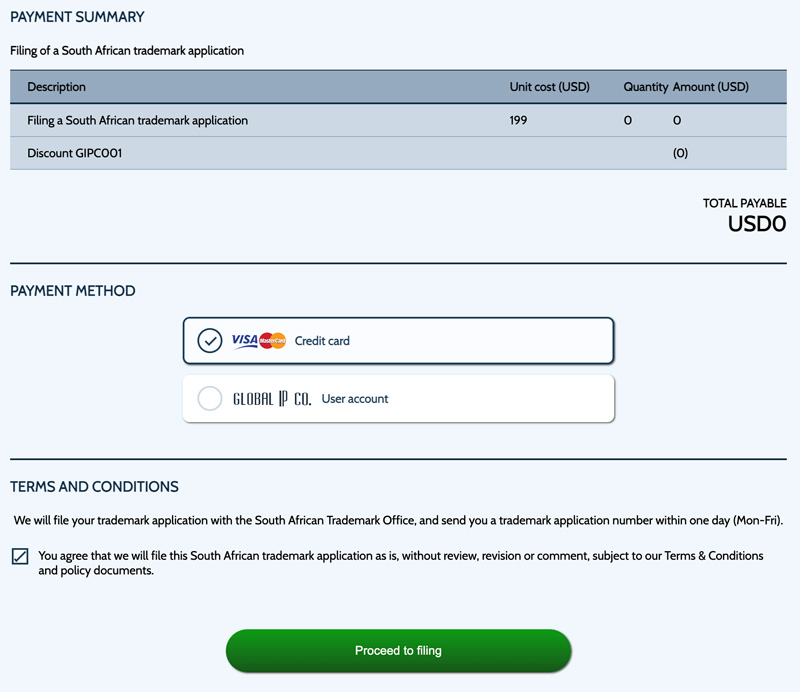Click the Quantity column header
Screen dimensions: 800x692
point(645,87)
